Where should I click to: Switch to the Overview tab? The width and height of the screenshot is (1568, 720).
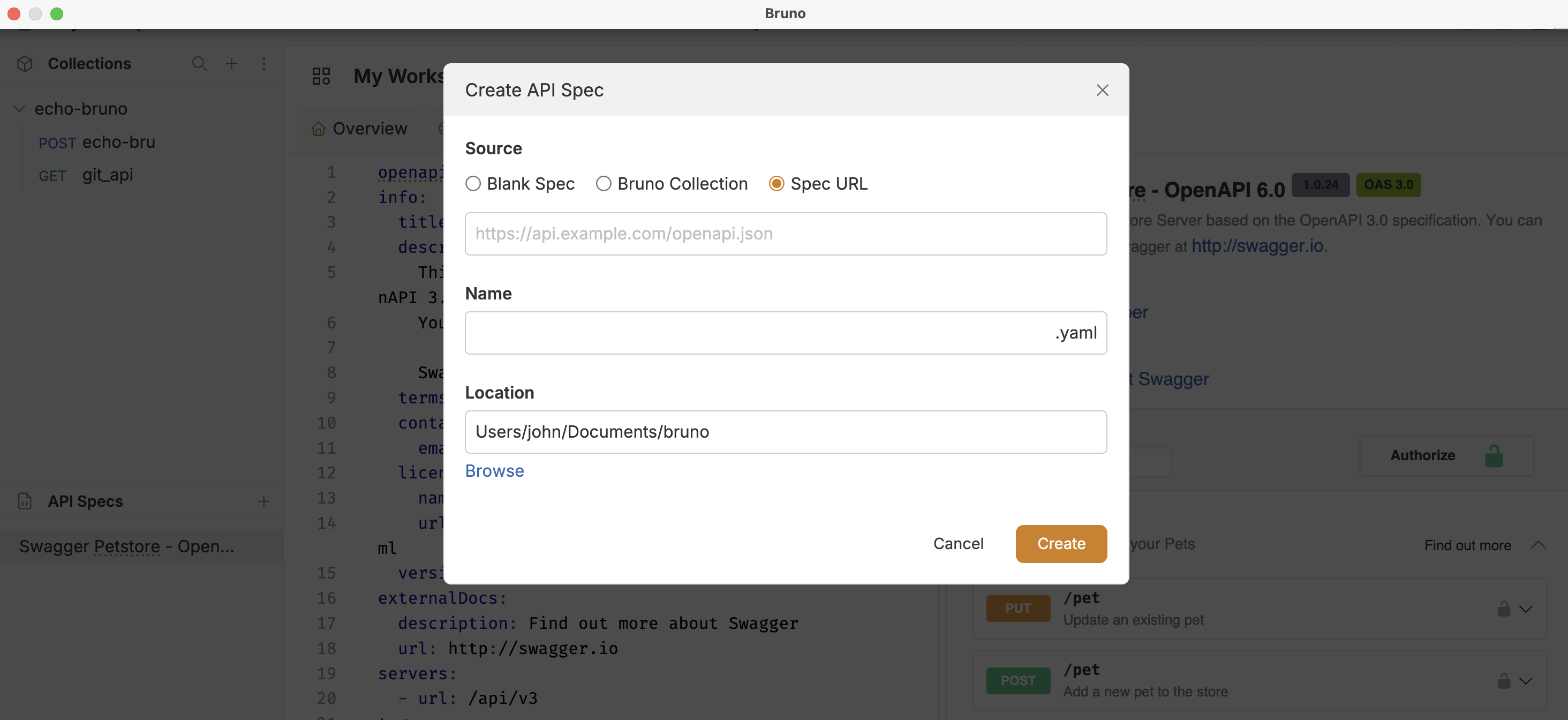tap(359, 129)
